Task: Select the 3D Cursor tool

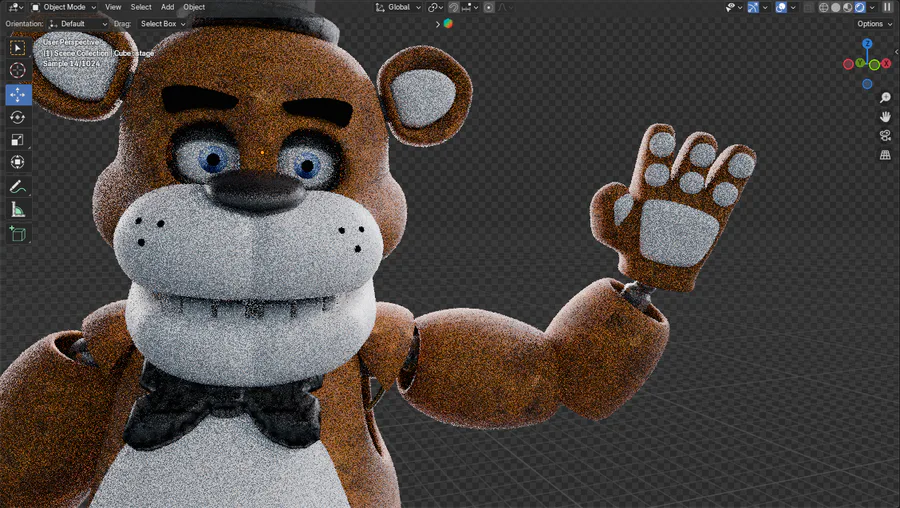Action: click(x=18, y=71)
